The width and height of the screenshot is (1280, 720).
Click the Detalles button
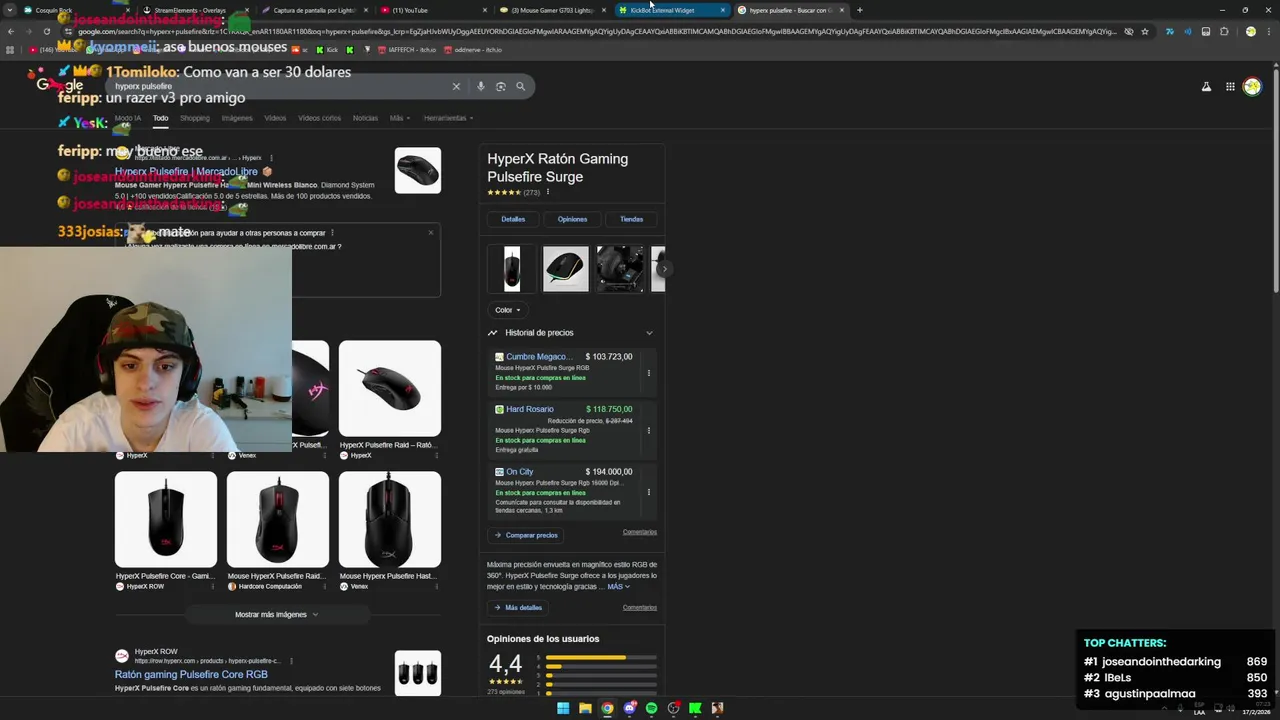[513, 219]
